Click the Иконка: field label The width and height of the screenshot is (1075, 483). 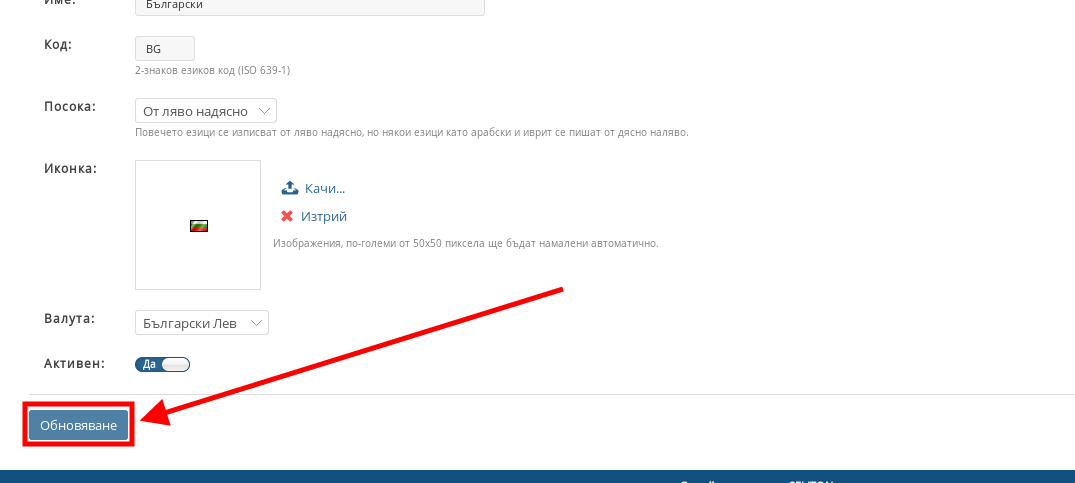(70, 168)
